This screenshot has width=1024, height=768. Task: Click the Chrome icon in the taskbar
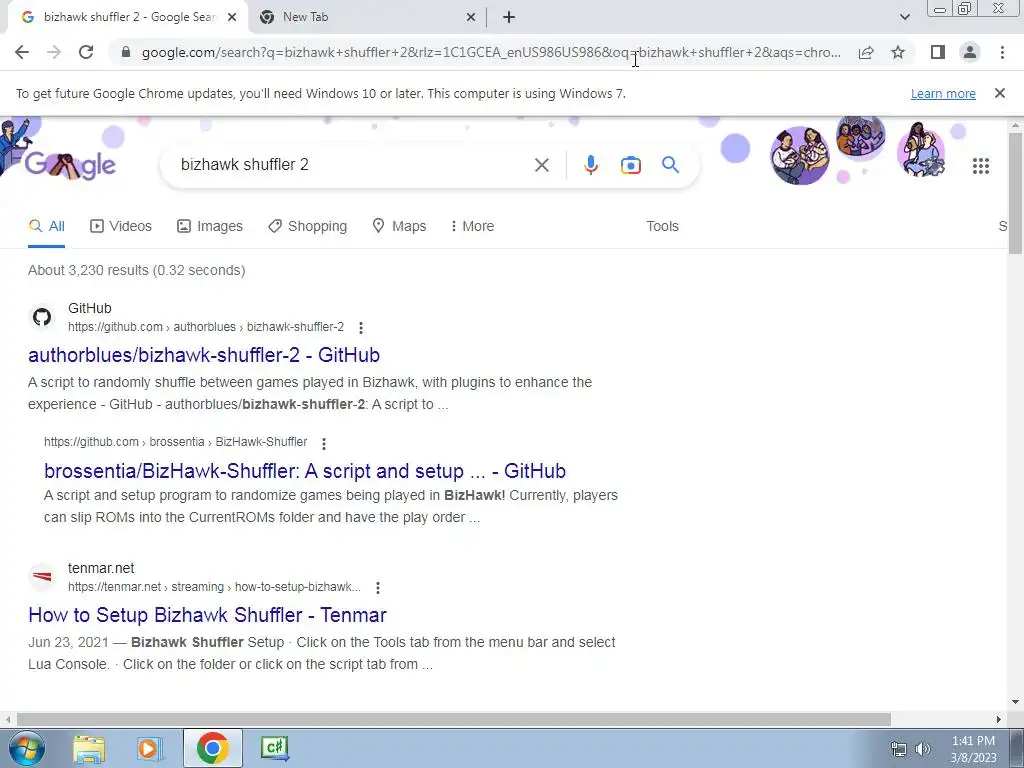click(x=212, y=748)
